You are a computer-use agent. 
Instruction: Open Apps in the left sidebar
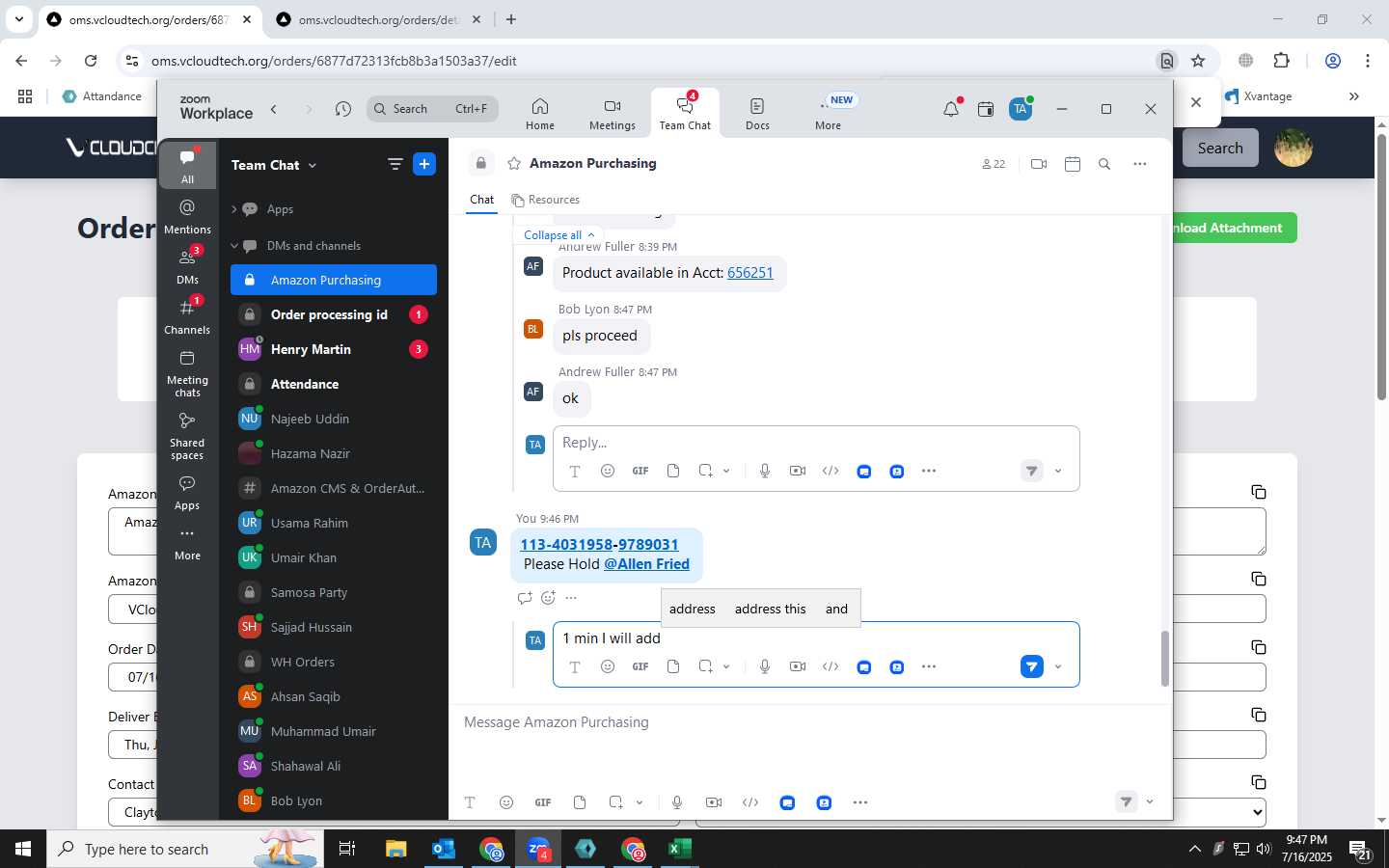coord(187,492)
